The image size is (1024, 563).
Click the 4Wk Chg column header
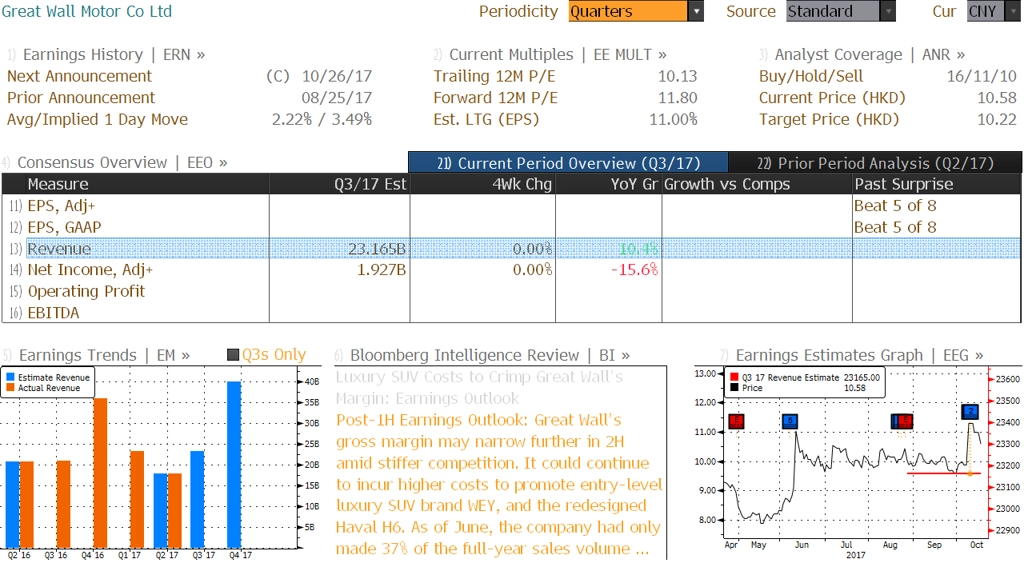pos(483,184)
